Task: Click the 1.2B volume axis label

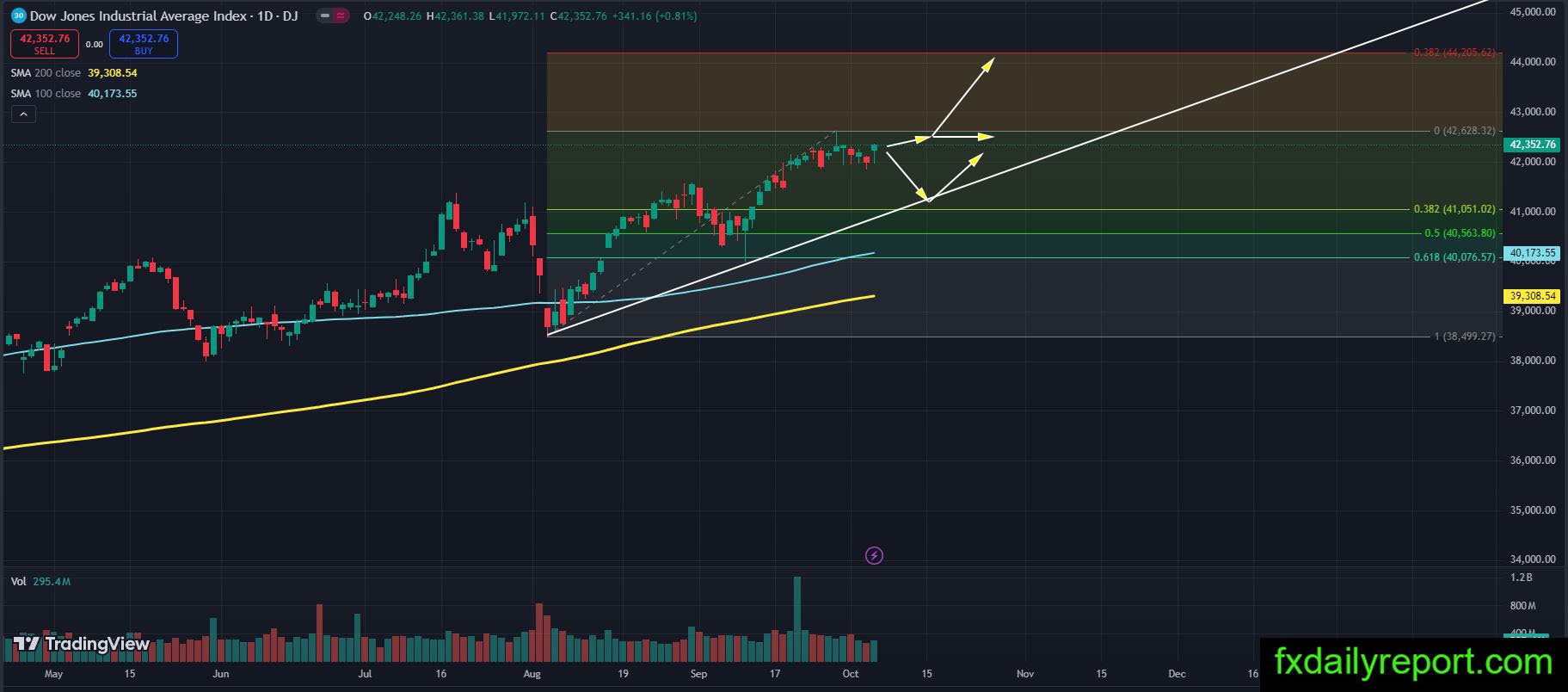Action: (1522, 578)
